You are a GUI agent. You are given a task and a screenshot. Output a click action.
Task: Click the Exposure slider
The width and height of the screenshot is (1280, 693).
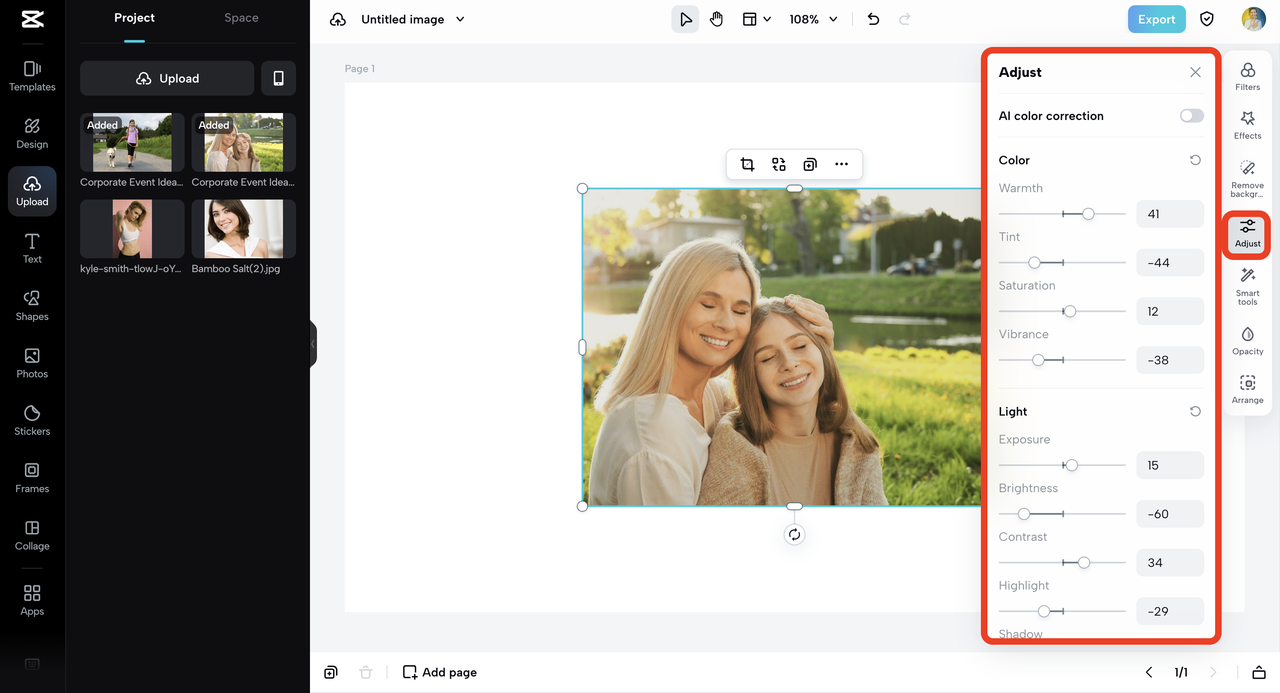[x=1062, y=465]
